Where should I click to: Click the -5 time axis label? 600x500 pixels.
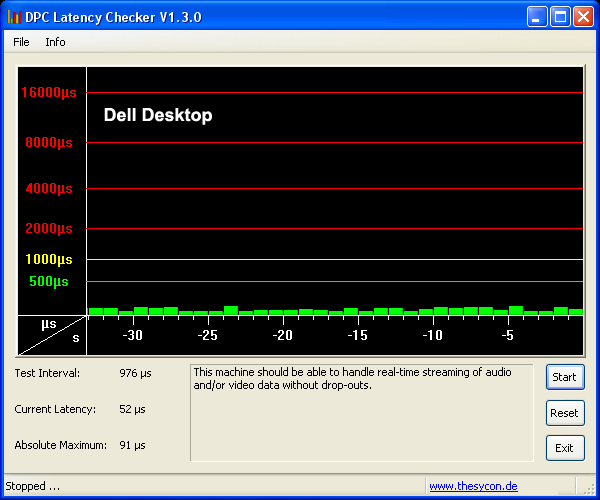pos(508,336)
